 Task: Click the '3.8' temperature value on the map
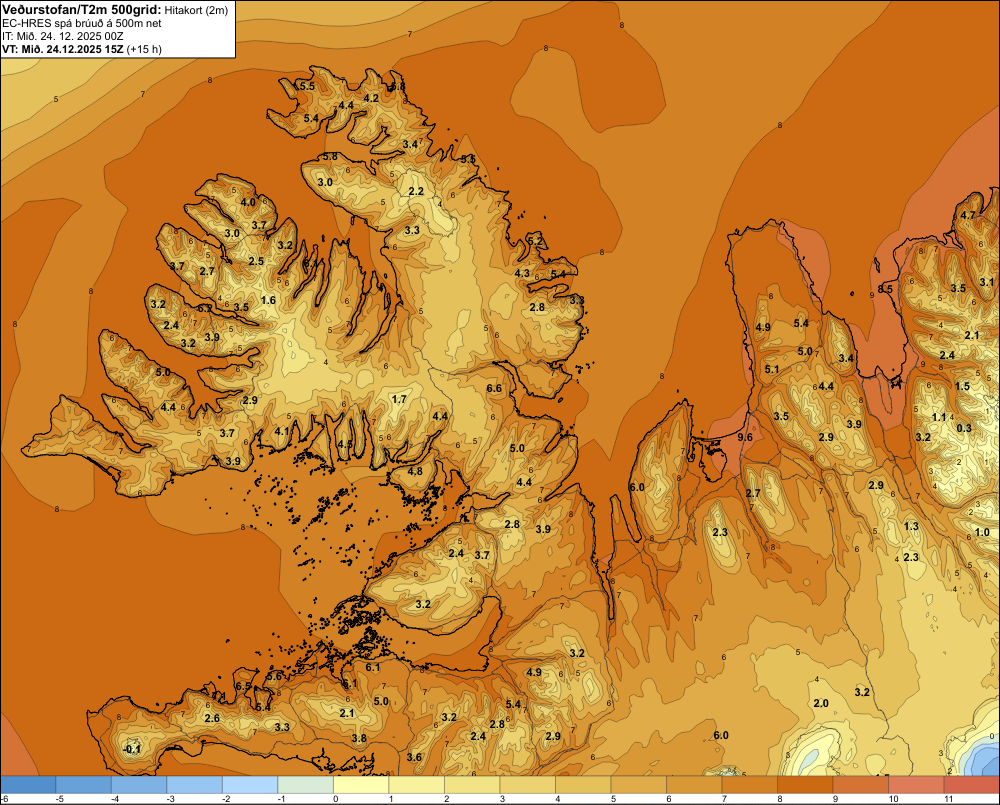click(359, 738)
